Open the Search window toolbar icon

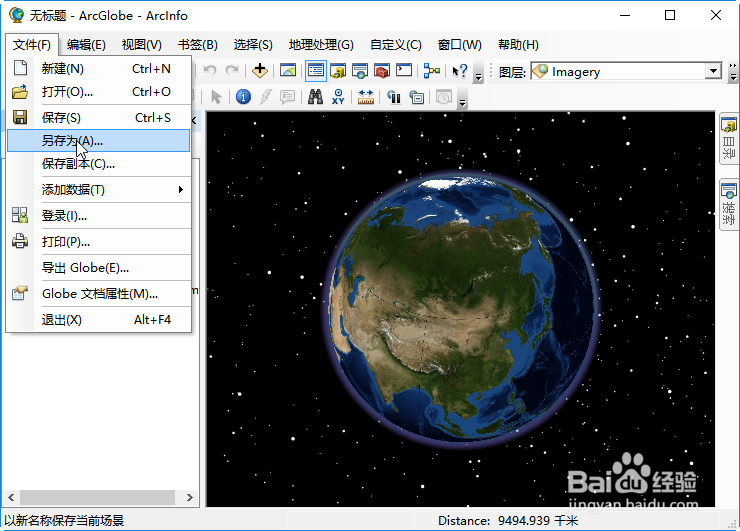(360, 71)
